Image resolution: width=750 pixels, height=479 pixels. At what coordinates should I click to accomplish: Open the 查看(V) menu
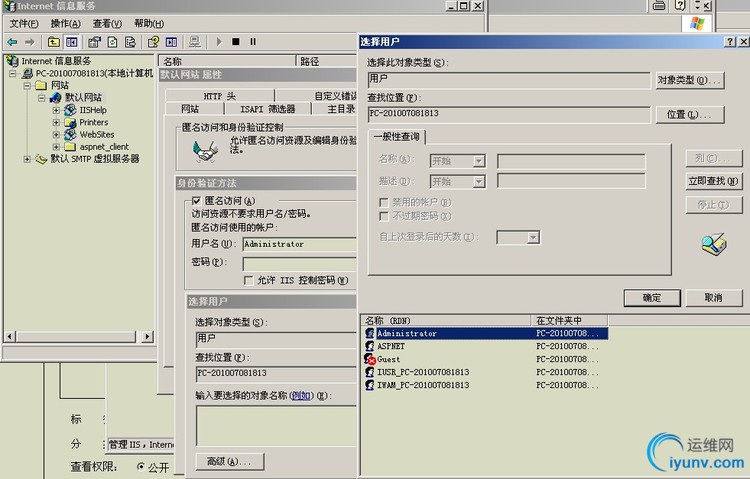[x=107, y=23]
